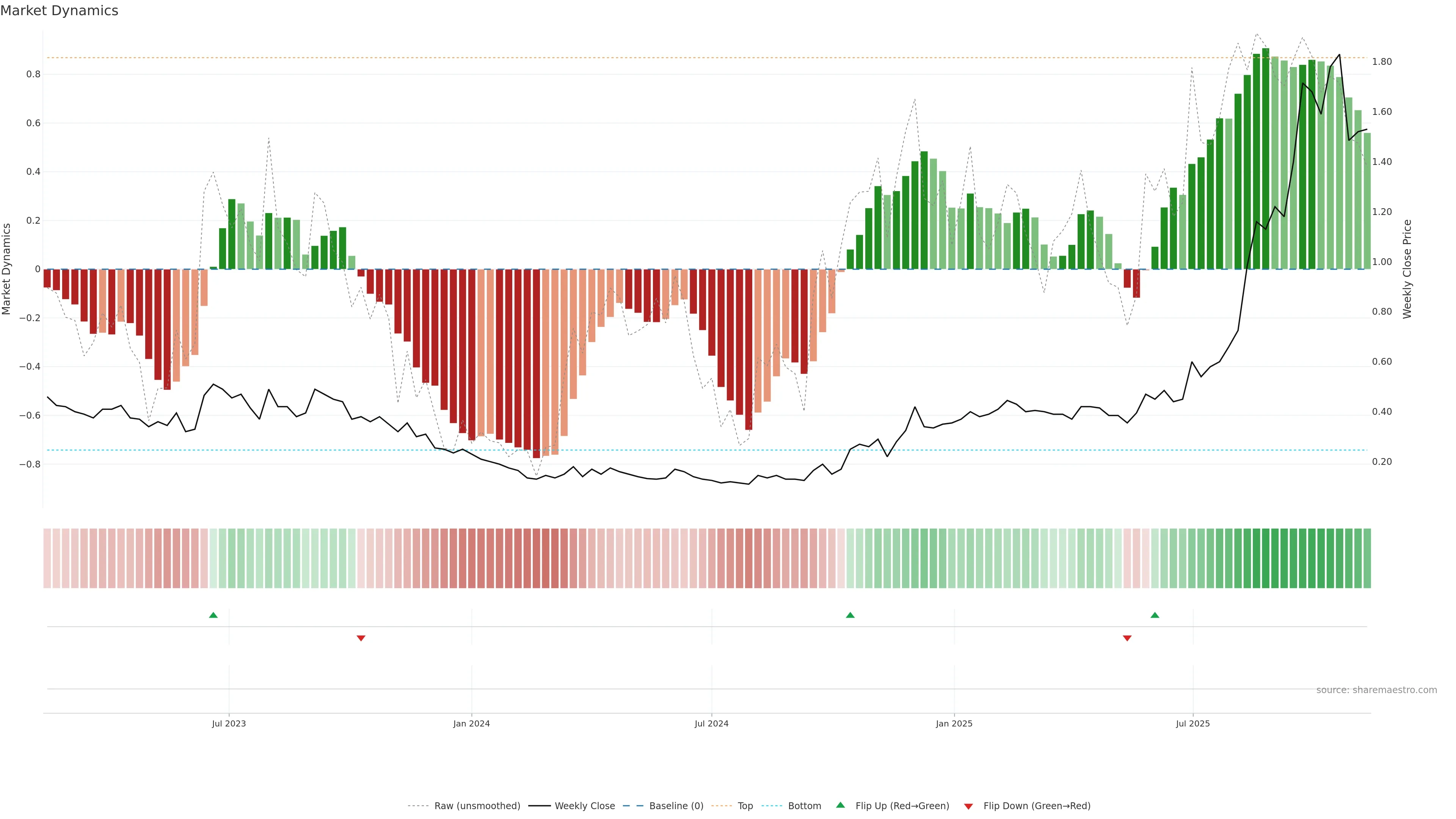This screenshot has width=1456, height=819.
Task: Click the red flip-down triangle after Jul 2023
Action: pyautogui.click(x=361, y=638)
